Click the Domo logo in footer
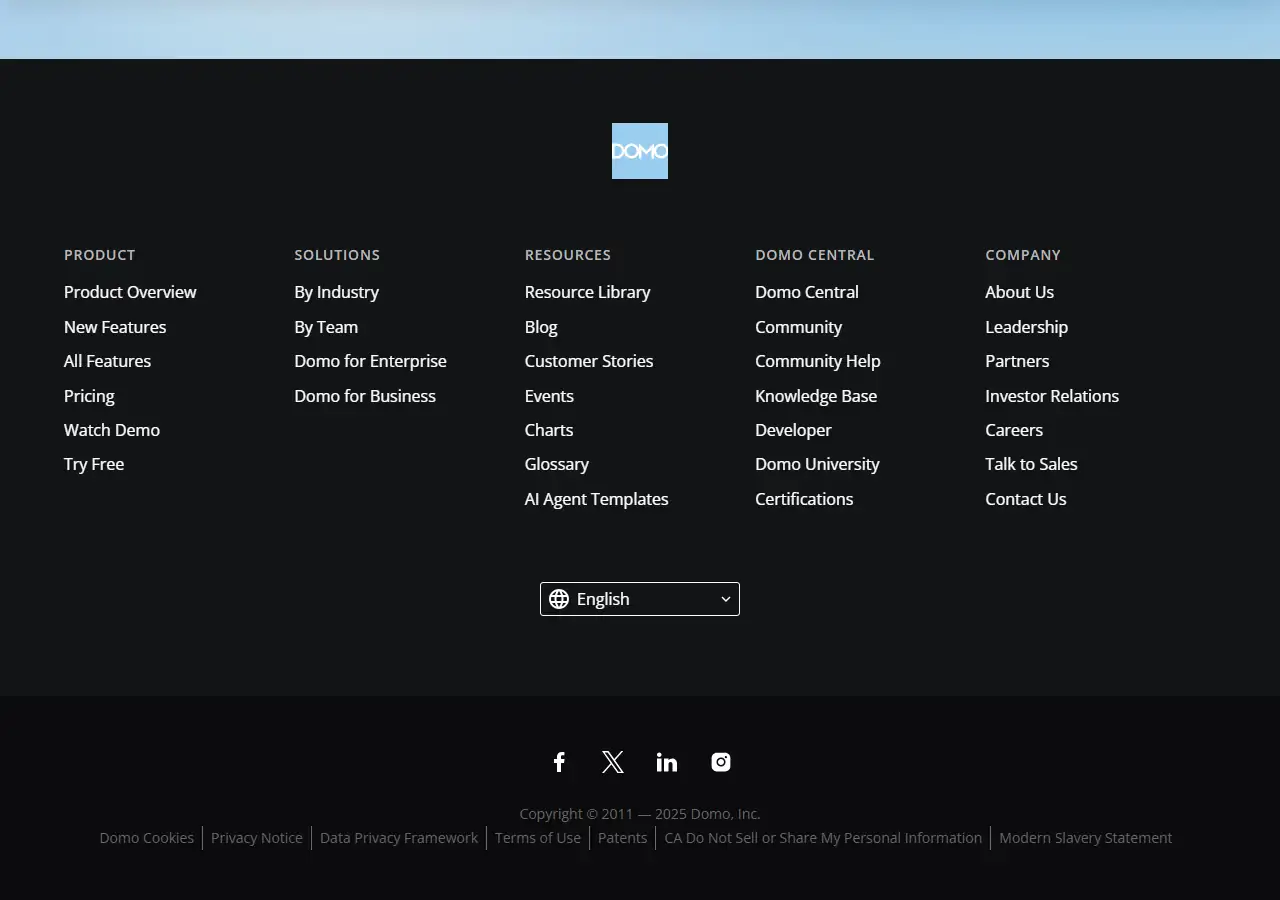1280x900 pixels. click(640, 151)
